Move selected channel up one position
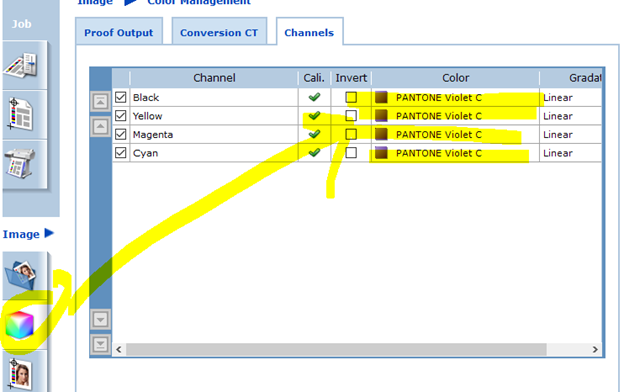 (x=100, y=127)
